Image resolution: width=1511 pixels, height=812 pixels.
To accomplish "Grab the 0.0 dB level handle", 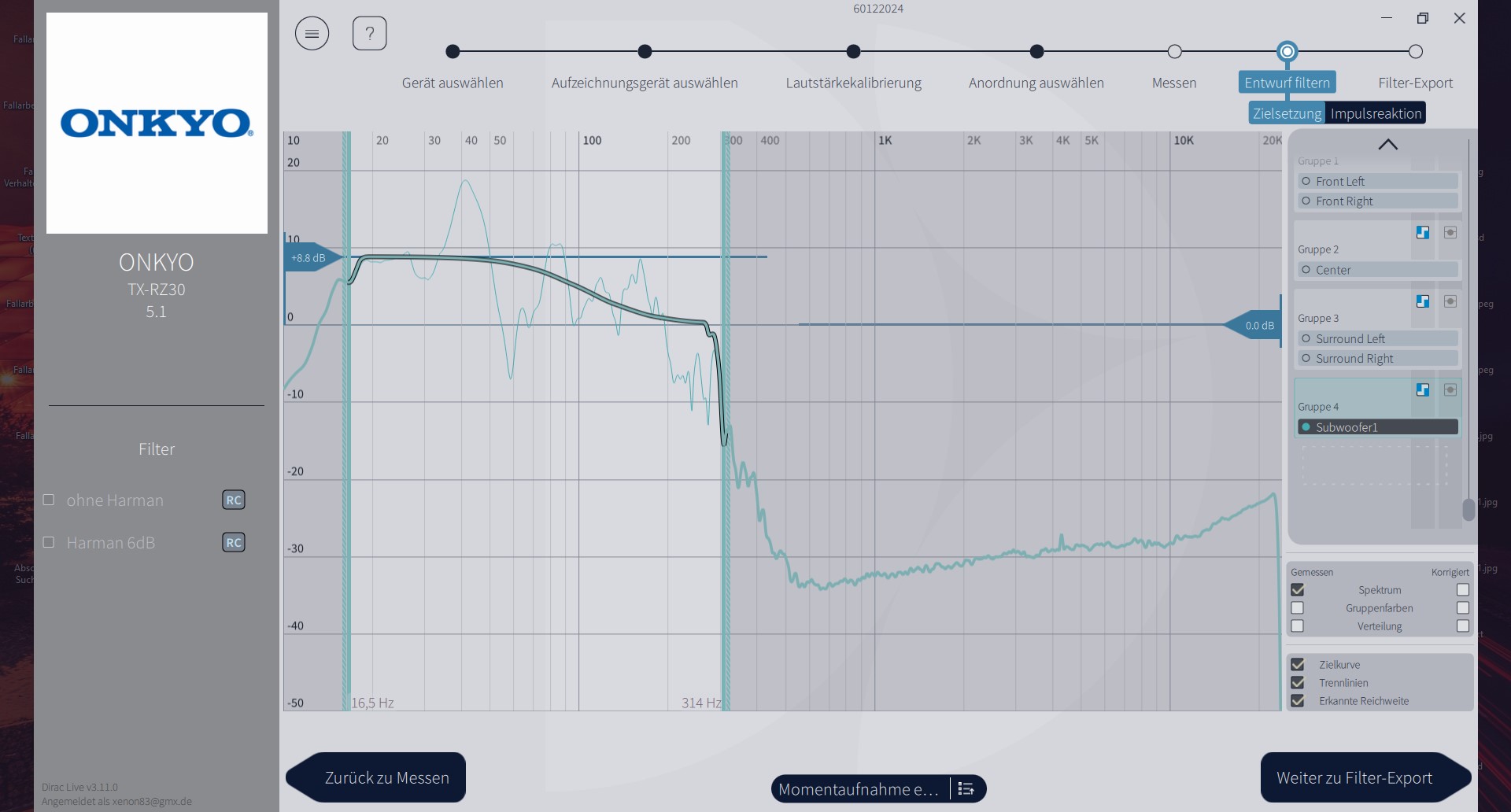I will (1253, 325).
